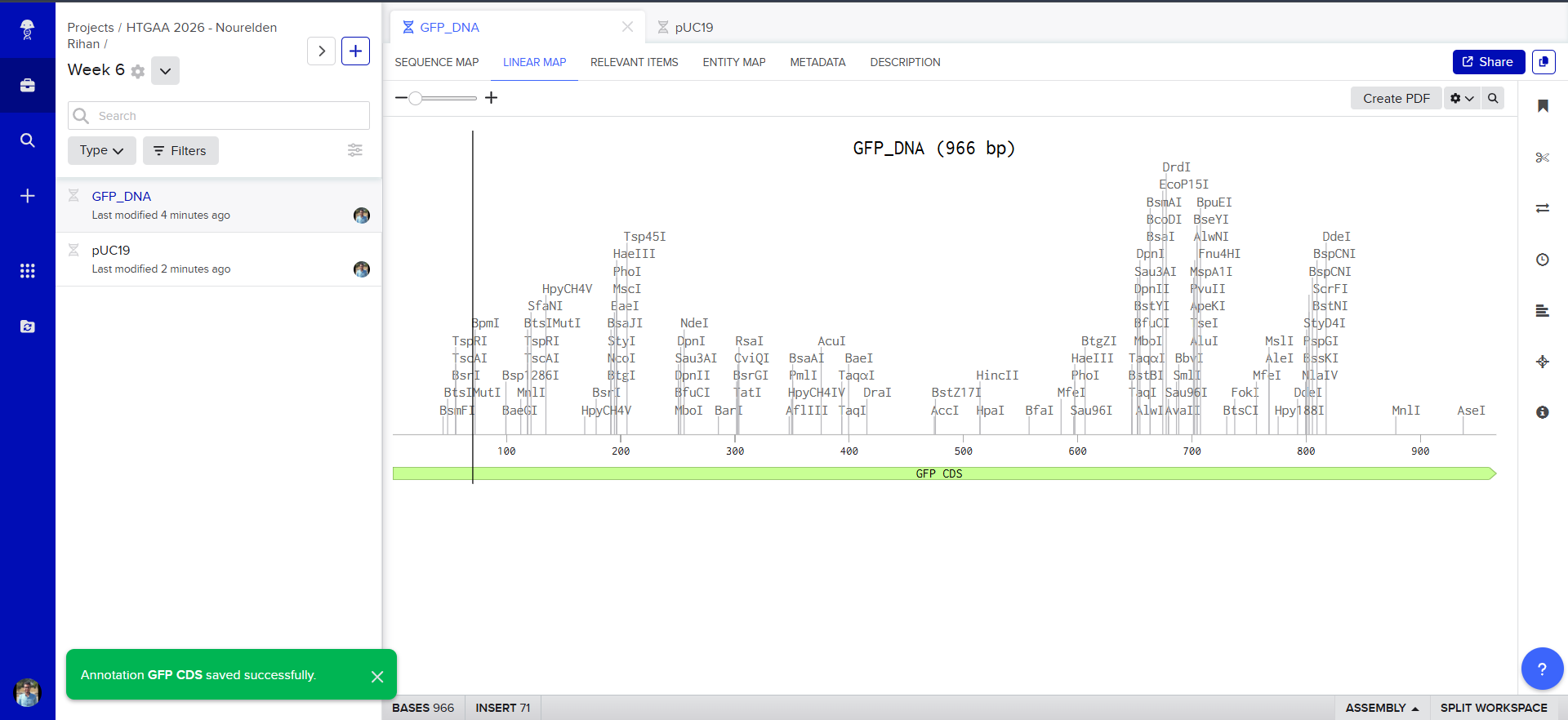Click HTGAA 2026 - Nourelden Rihan breadcrumb
Screen dimensions: 1568x720
[172, 35]
